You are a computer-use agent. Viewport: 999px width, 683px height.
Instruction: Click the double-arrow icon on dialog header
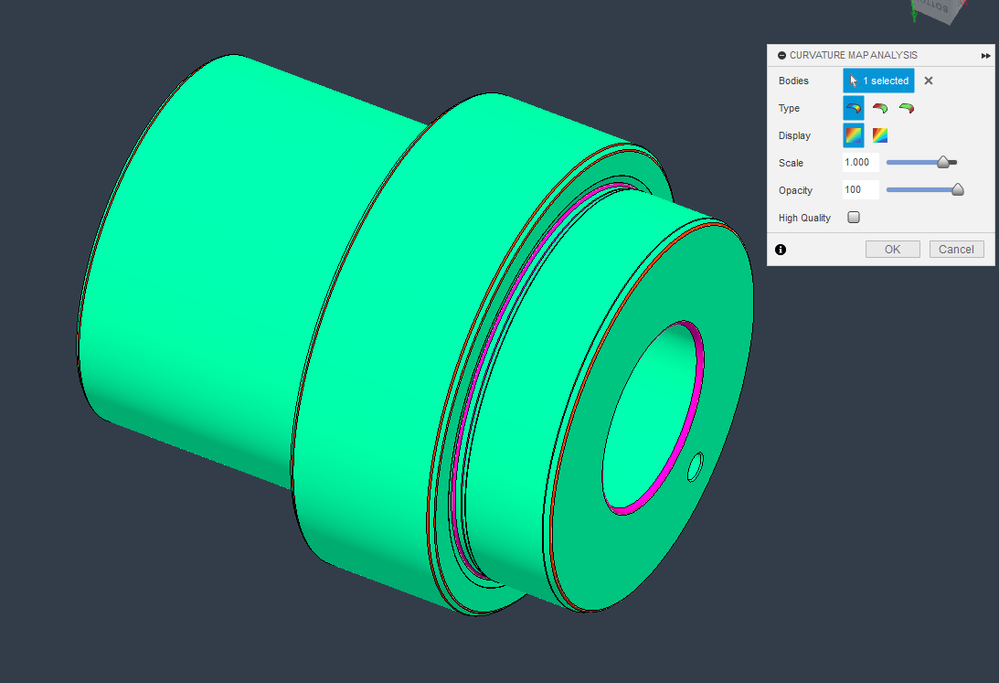pyautogui.click(x=986, y=55)
